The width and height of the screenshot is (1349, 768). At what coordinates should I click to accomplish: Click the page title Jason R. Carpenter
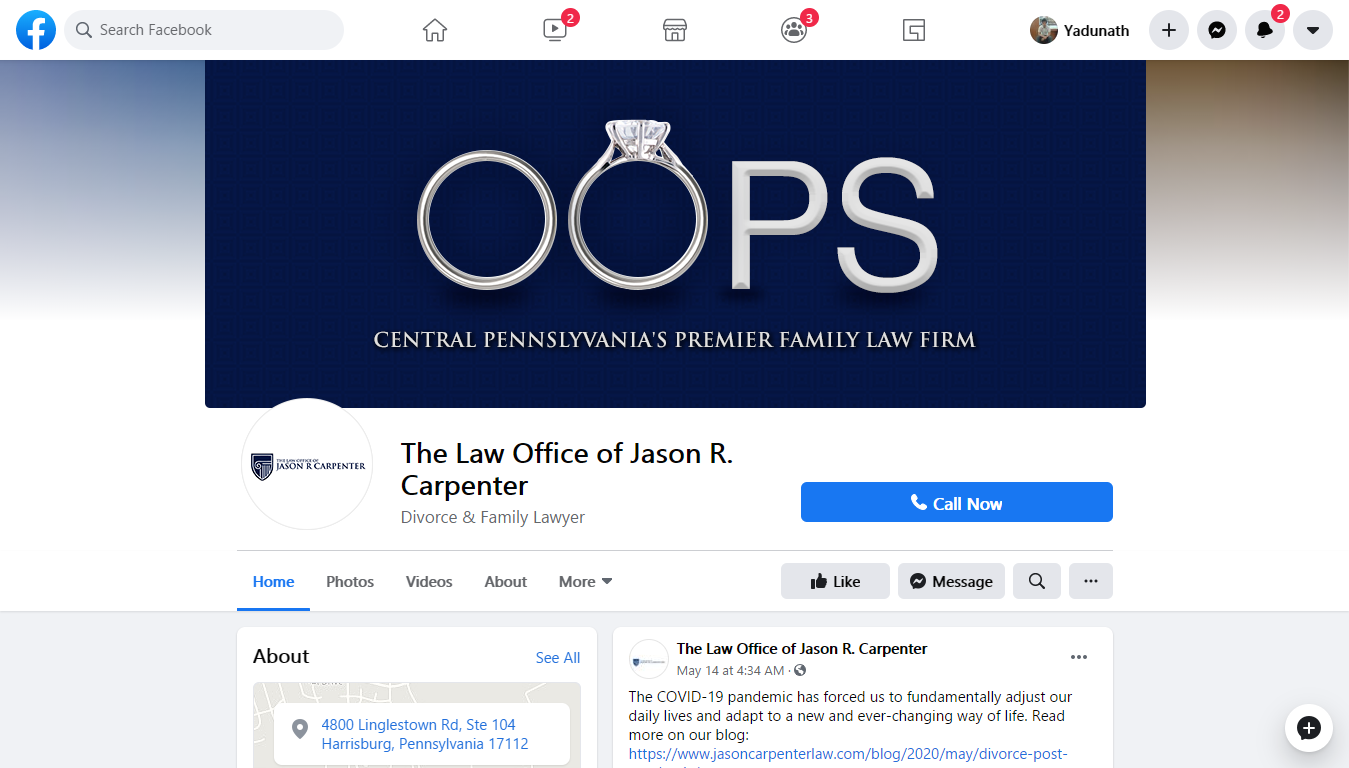(x=567, y=469)
